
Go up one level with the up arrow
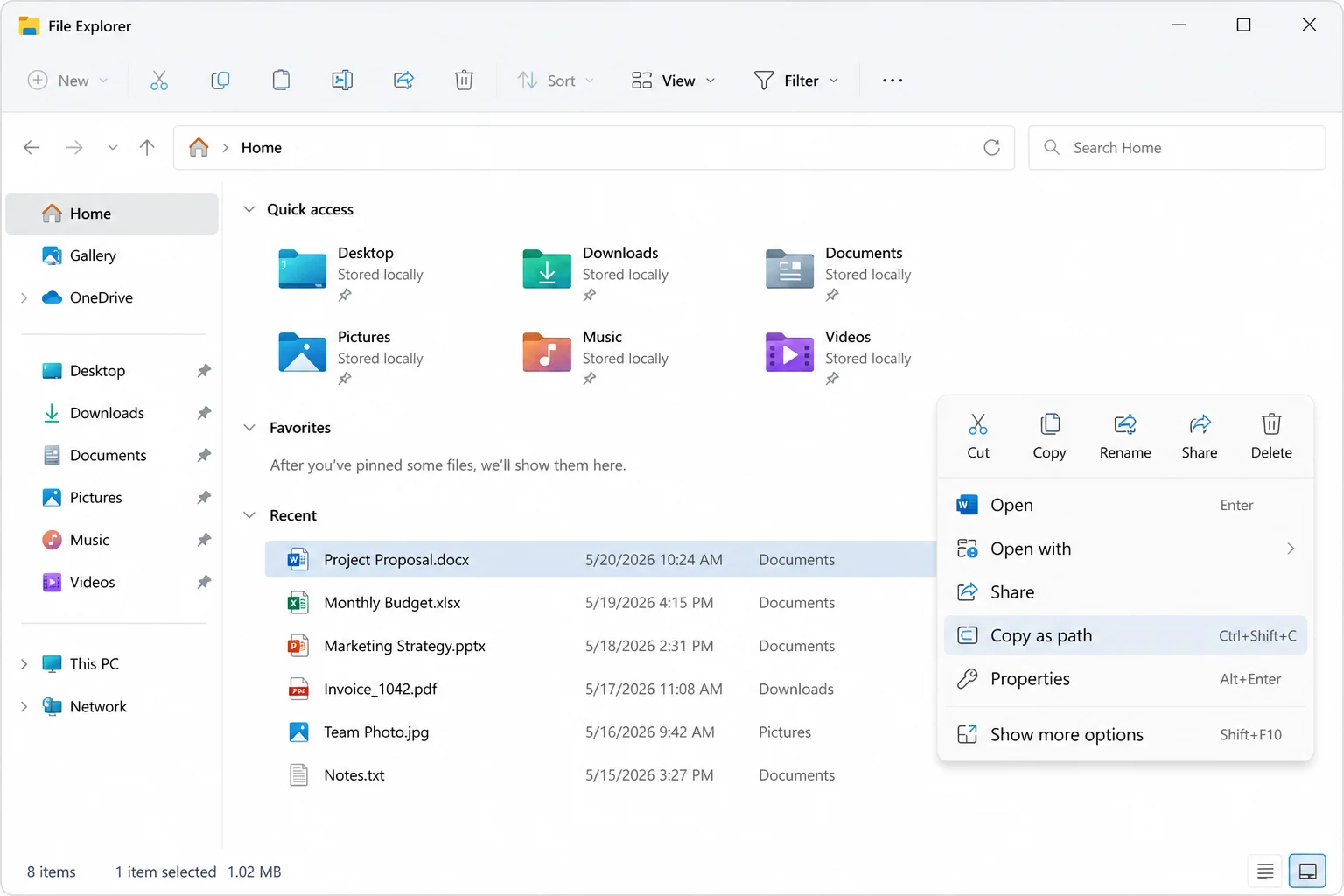pyautogui.click(x=147, y=147)
